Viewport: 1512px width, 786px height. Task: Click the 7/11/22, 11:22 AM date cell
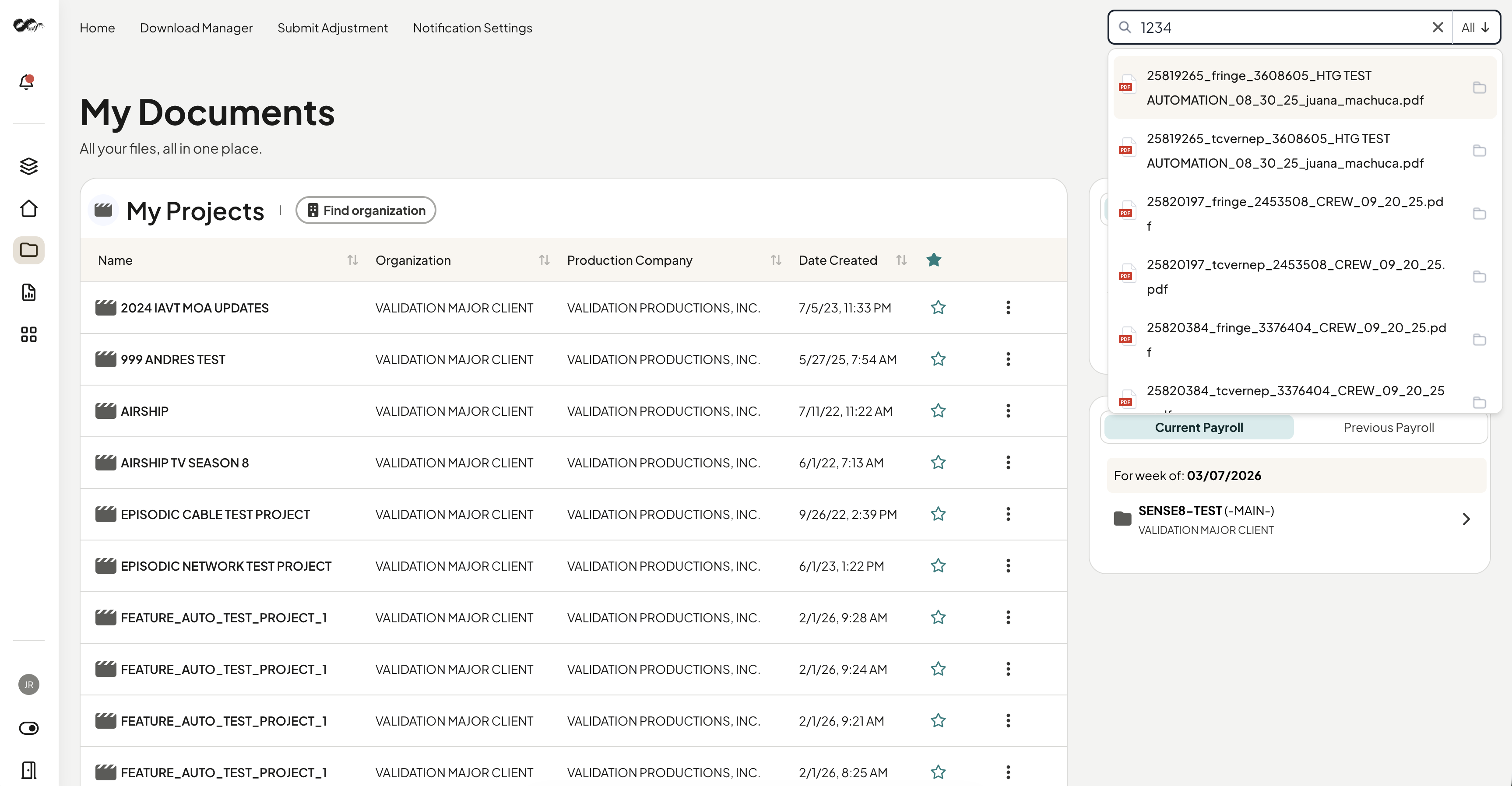[x=845, y=411]
